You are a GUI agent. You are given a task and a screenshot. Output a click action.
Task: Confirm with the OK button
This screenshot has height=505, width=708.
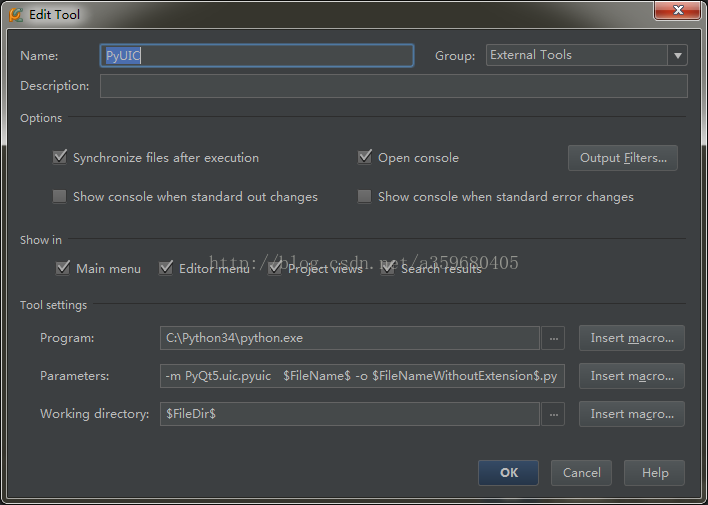[x=508, y=473]
